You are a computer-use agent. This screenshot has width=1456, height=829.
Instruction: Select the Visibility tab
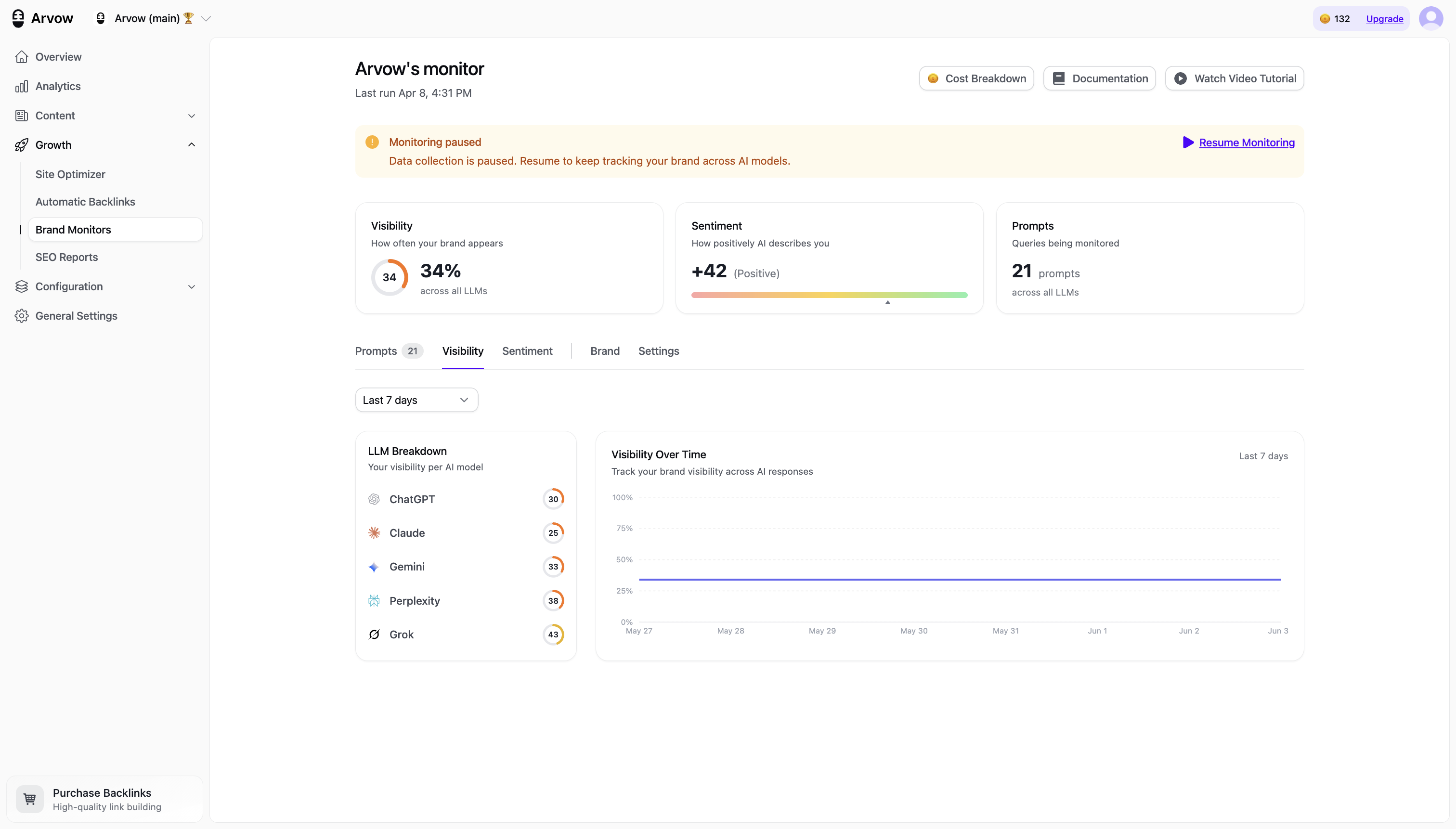pos(462,351)
